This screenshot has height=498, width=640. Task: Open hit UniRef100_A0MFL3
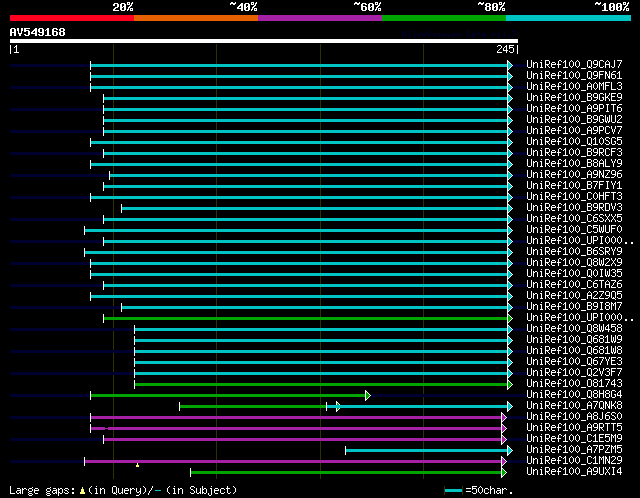(x=574, y=86)
